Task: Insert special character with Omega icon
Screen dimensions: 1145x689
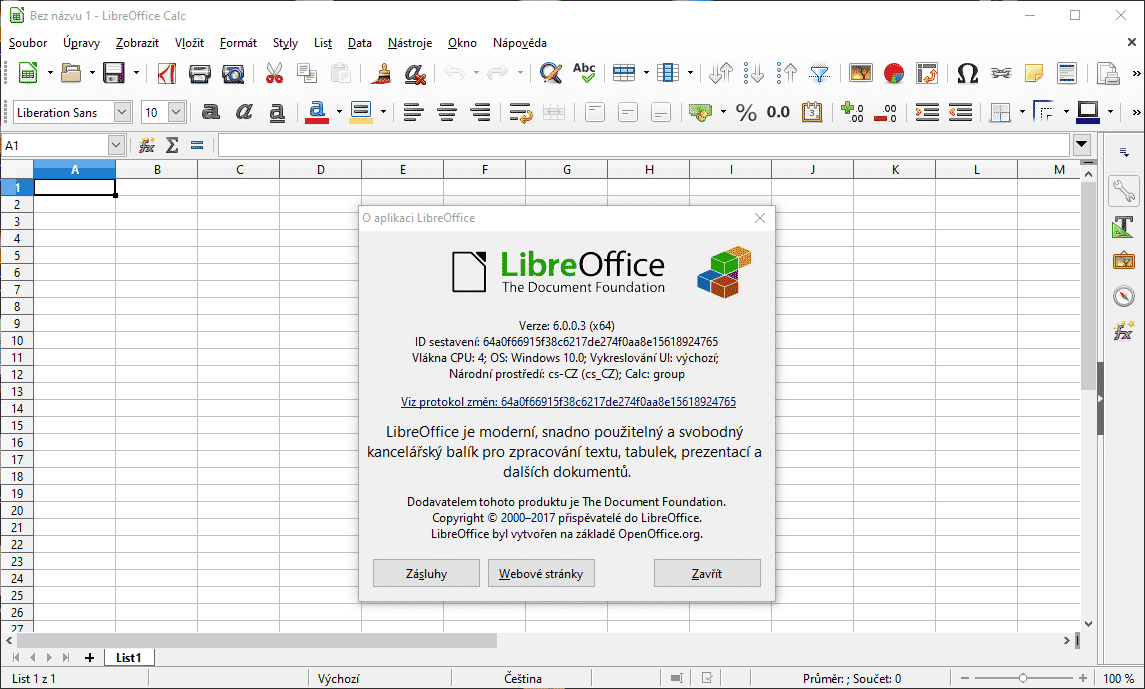Action: click(967, 73)
